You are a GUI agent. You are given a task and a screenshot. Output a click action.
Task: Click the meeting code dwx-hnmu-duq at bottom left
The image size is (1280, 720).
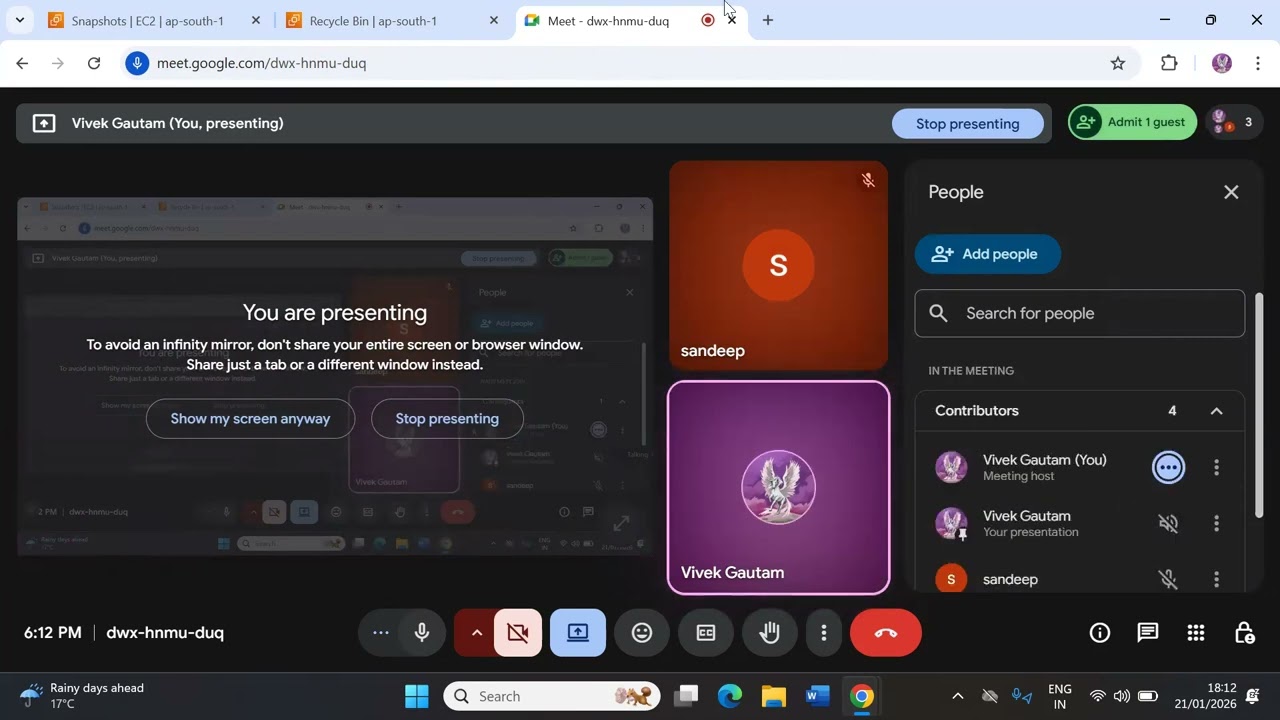(x=165, y=633)
